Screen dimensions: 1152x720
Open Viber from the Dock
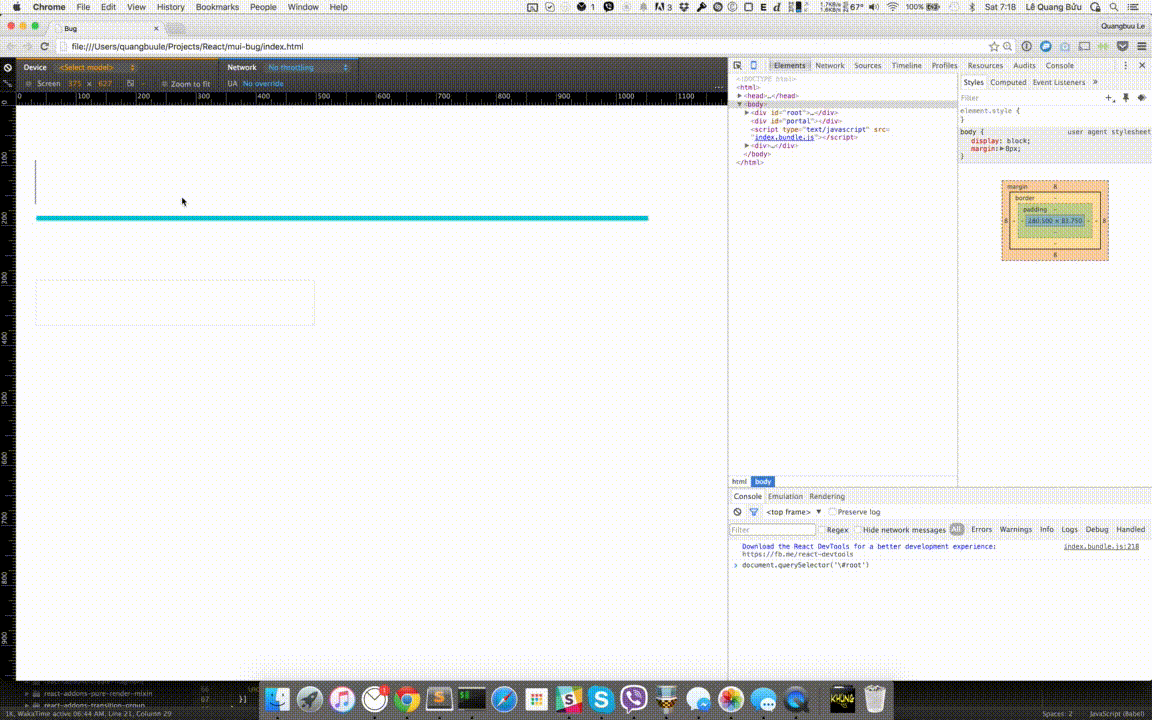pos(633,699)
